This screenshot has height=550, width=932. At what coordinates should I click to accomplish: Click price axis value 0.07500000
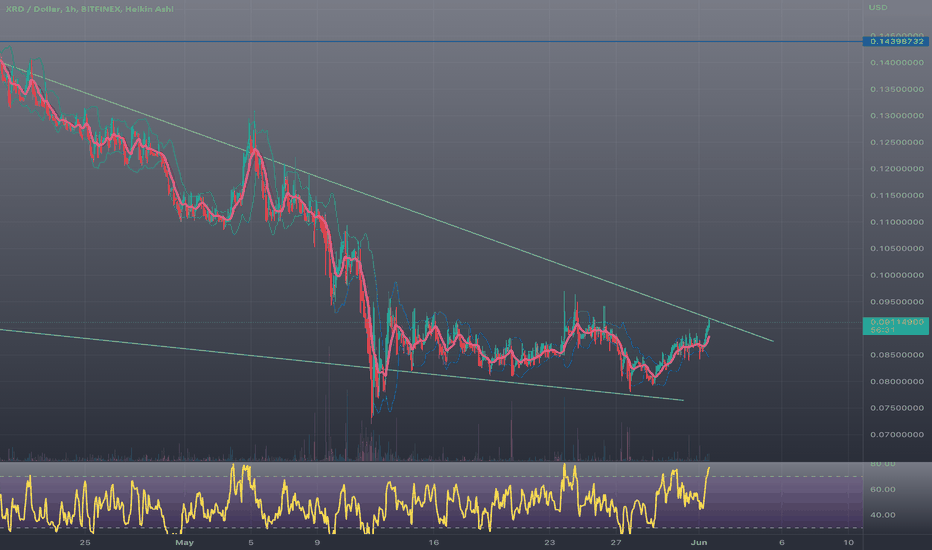897,408
